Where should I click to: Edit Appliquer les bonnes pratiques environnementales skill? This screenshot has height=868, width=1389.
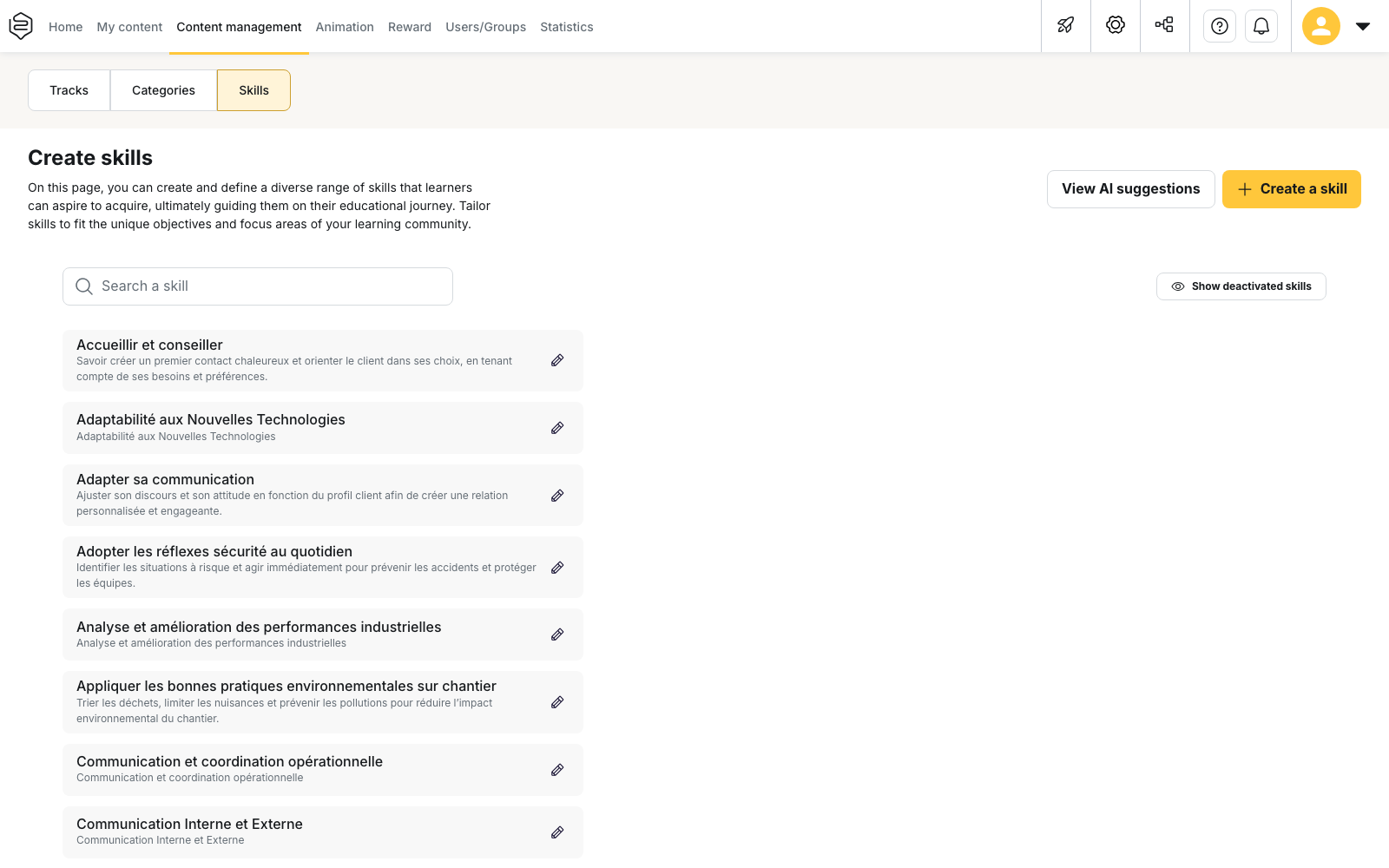pos(557,702)
